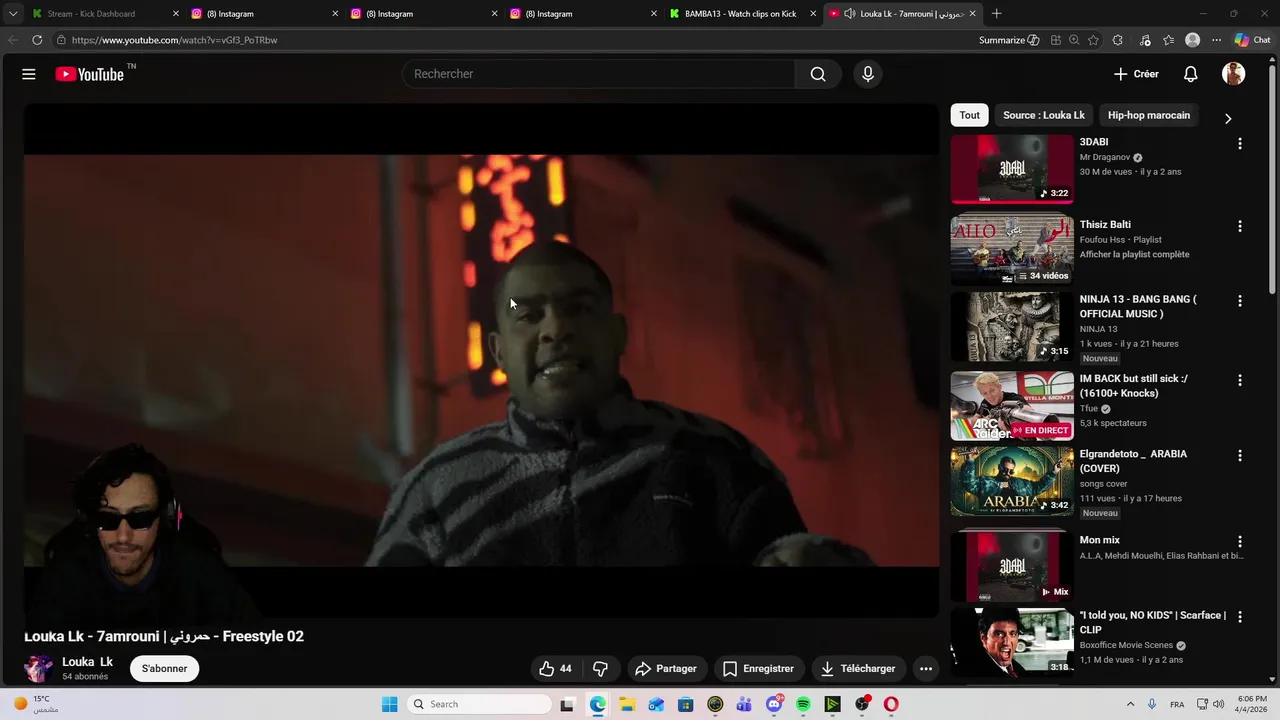
Task: Open options menu for Scarface clip
Action: pyautogui.click(x=1240, y=617)
